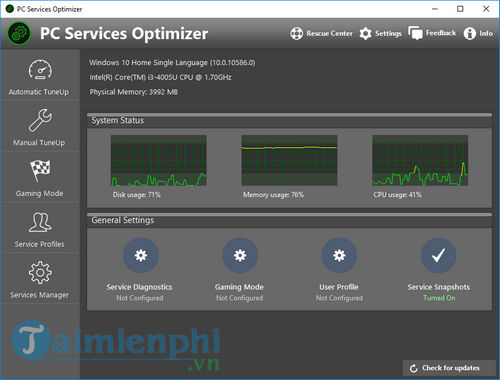Switch to Service Profiles label

click(x=39, y=244)
